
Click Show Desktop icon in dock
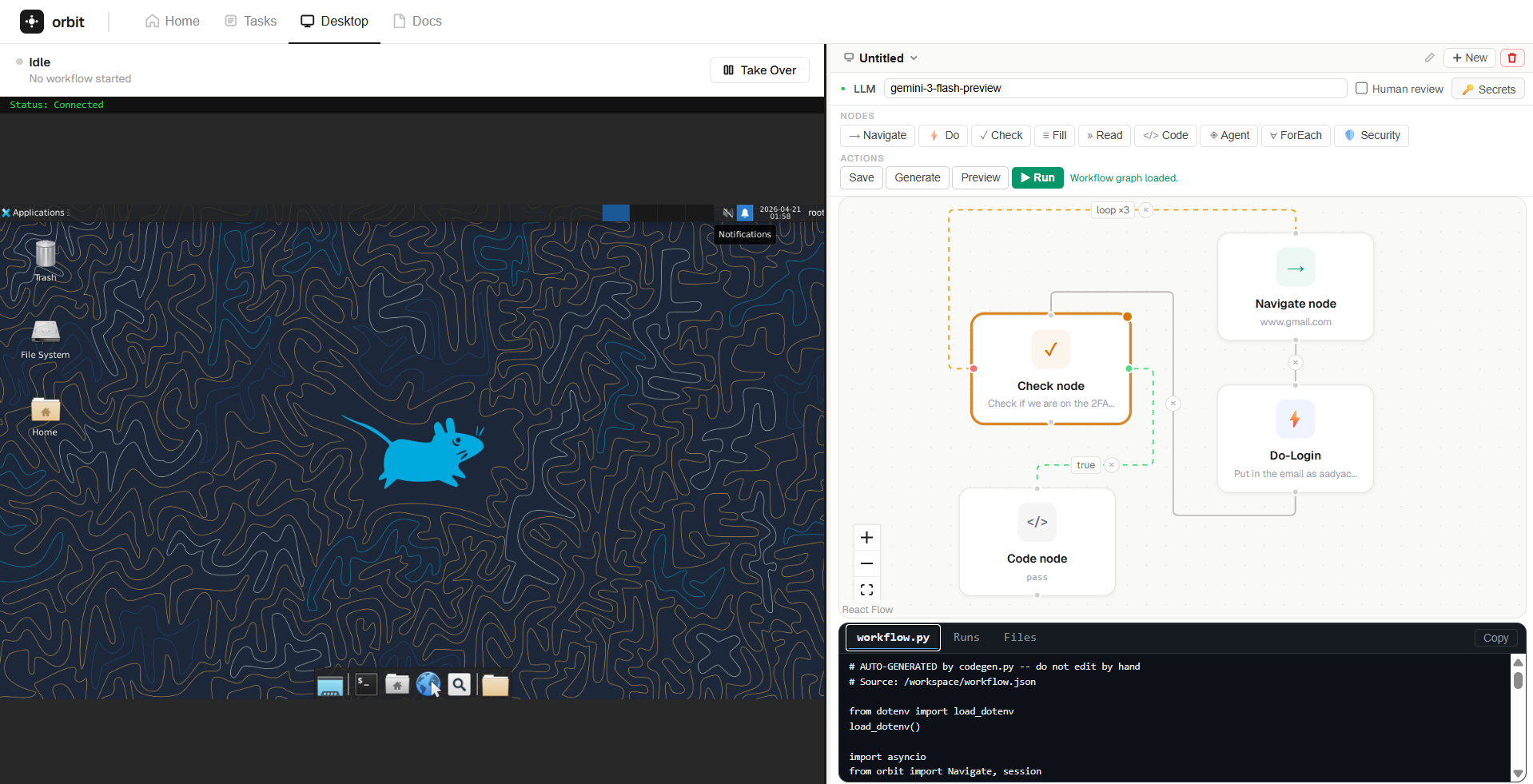[x=330, y=685]
